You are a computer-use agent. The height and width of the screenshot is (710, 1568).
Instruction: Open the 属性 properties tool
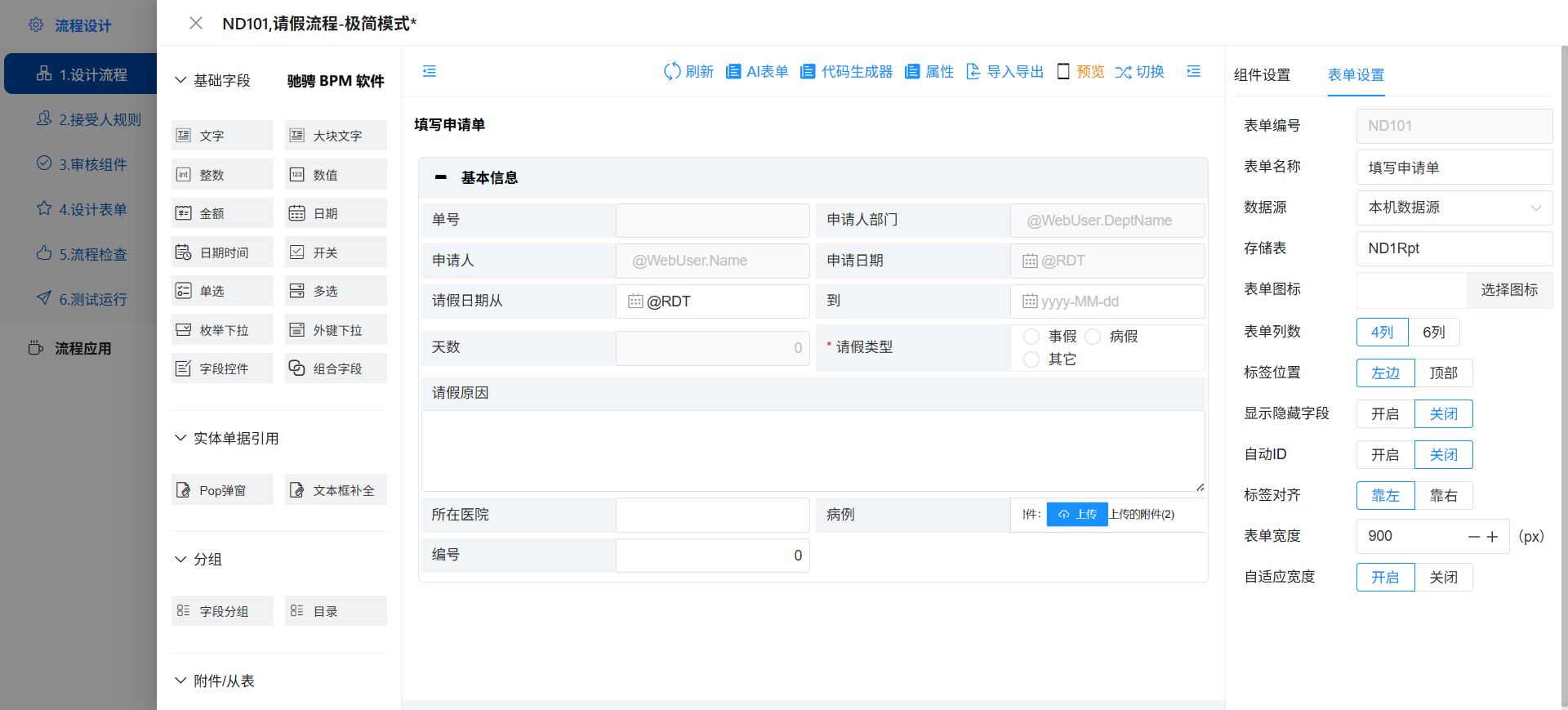(929, 72)
